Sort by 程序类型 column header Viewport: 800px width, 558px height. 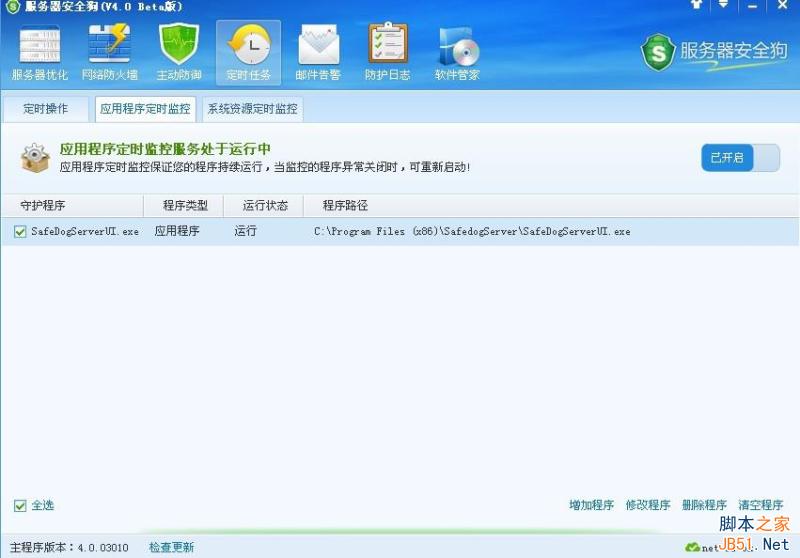[184, 206]
